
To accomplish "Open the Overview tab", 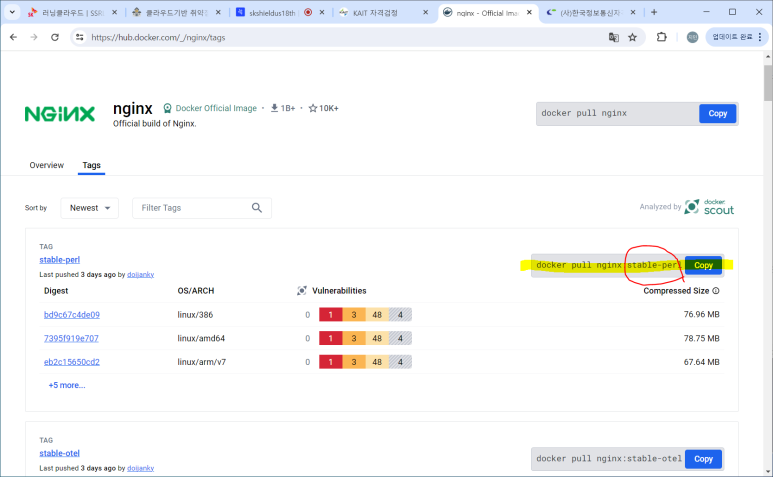I will [46, 165].
